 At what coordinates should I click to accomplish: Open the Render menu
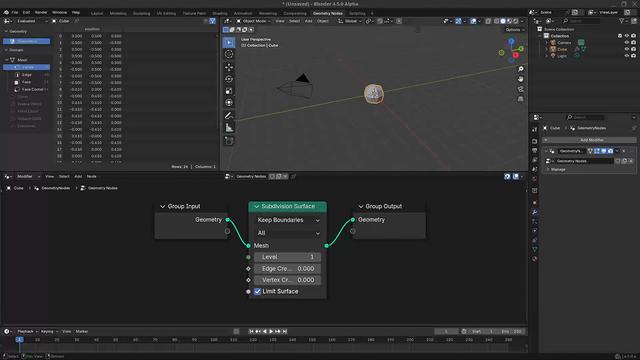tap(41, 12)
